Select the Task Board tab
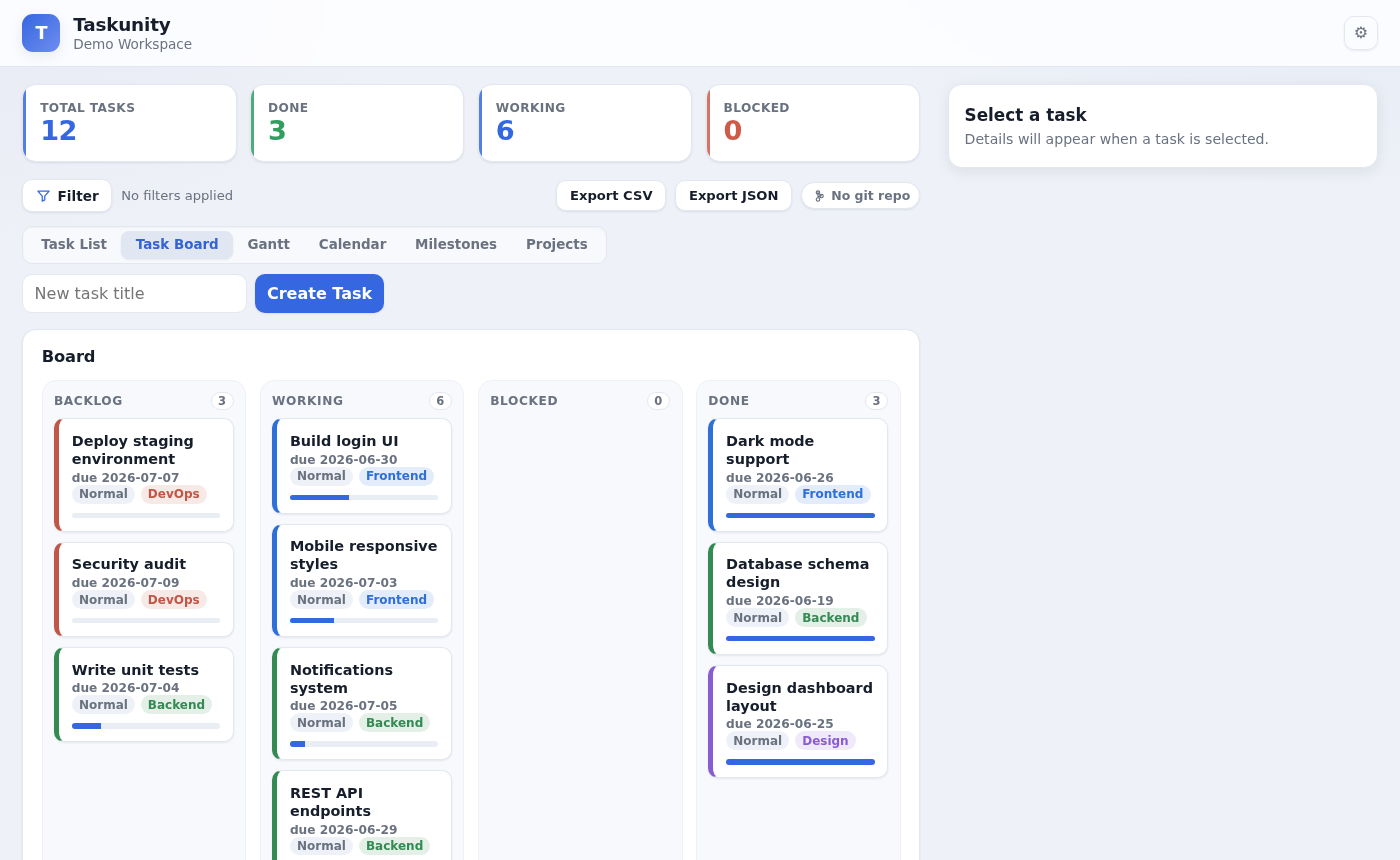The width and height of the screenshot is (1400, 860). coord(177,245)
